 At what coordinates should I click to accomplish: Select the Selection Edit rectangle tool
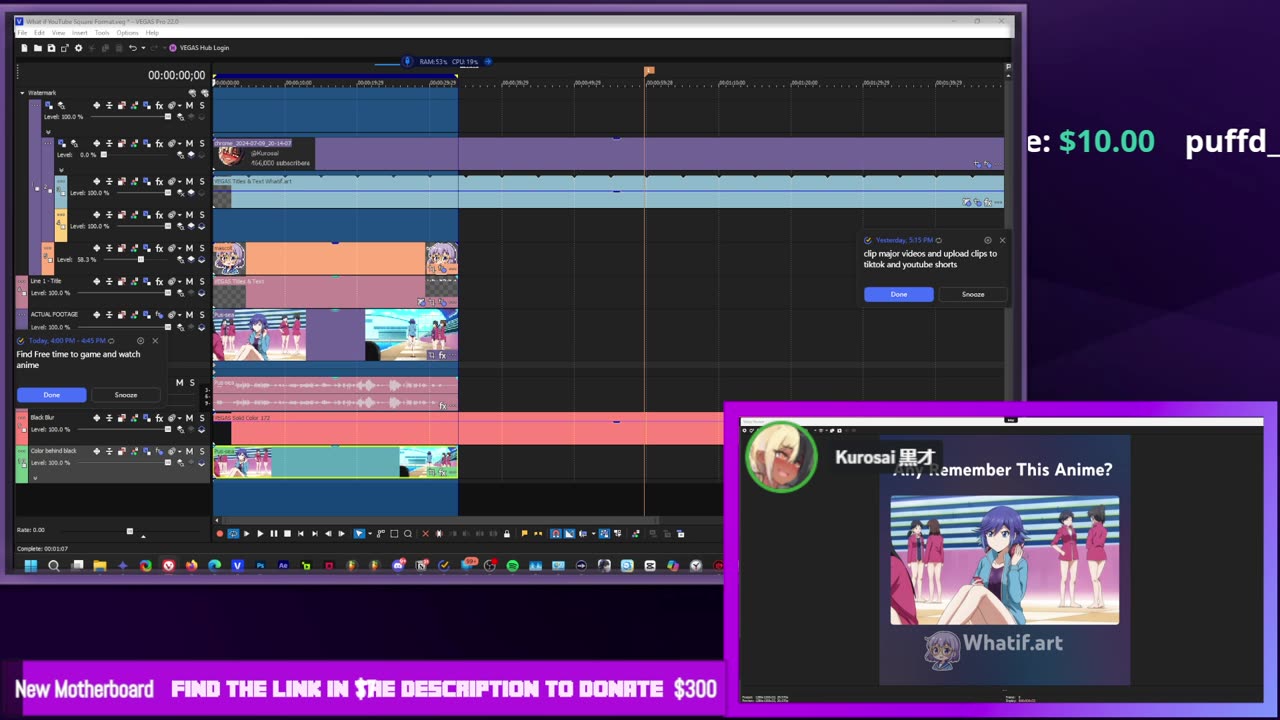click(x=394, y=533)
